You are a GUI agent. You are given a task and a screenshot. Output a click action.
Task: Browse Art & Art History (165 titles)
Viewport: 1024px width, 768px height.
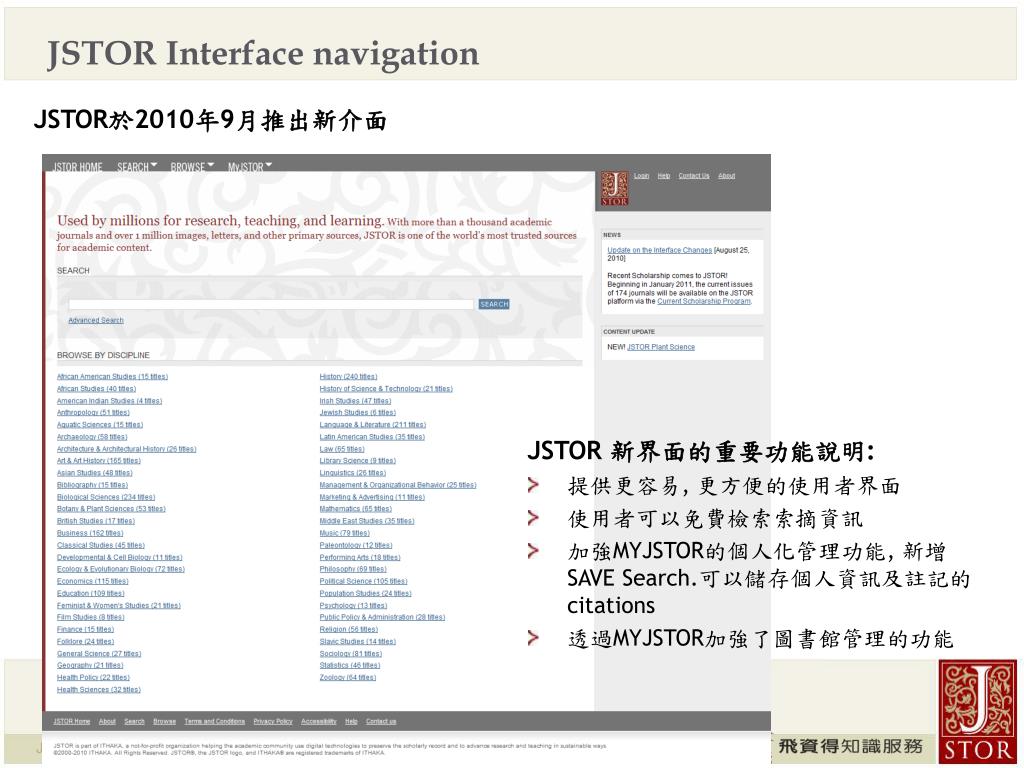[x=99, y=460]
